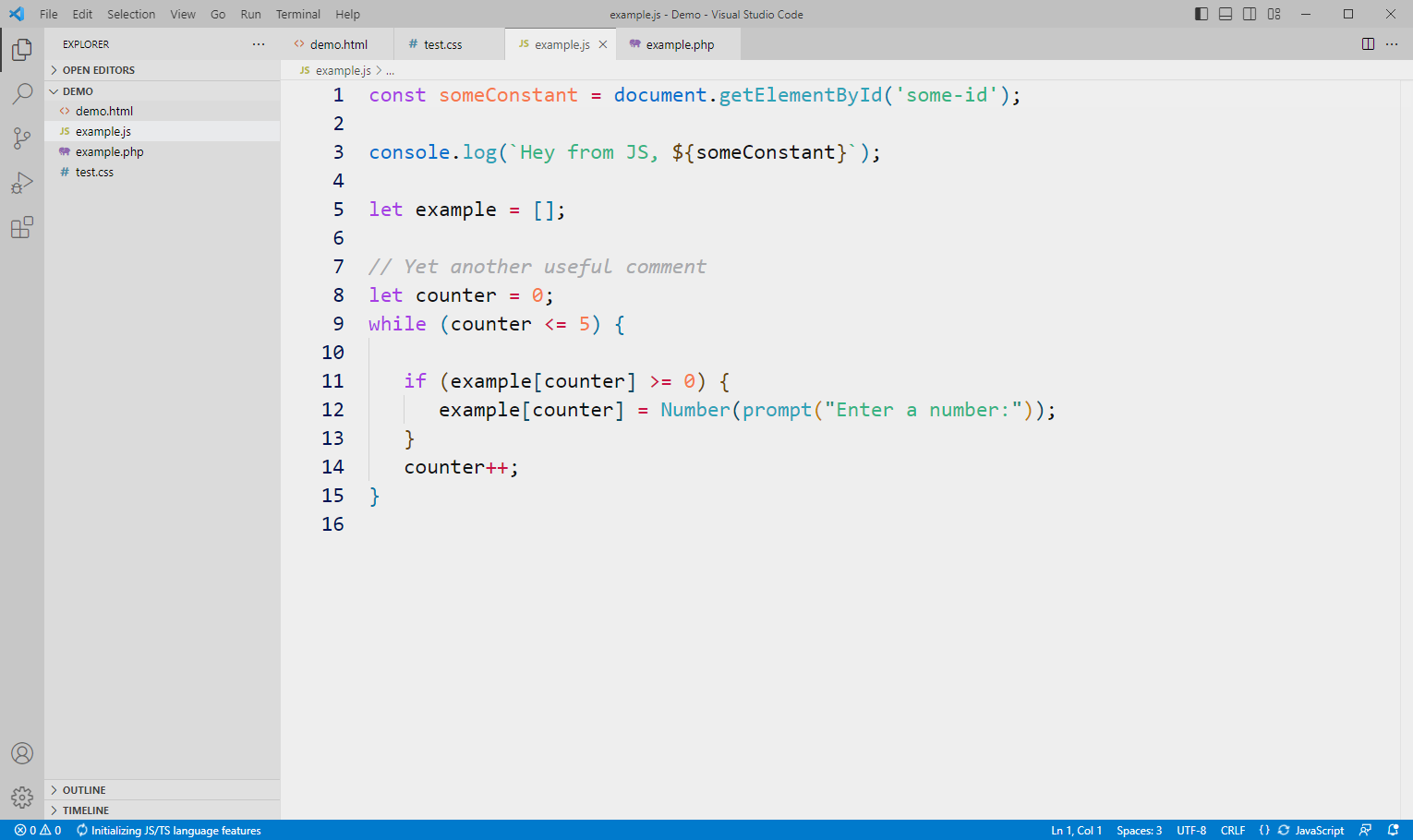Toggle the primary side bar layout icon
The height and width of the screenshot is (840, 1413).
1202,14
